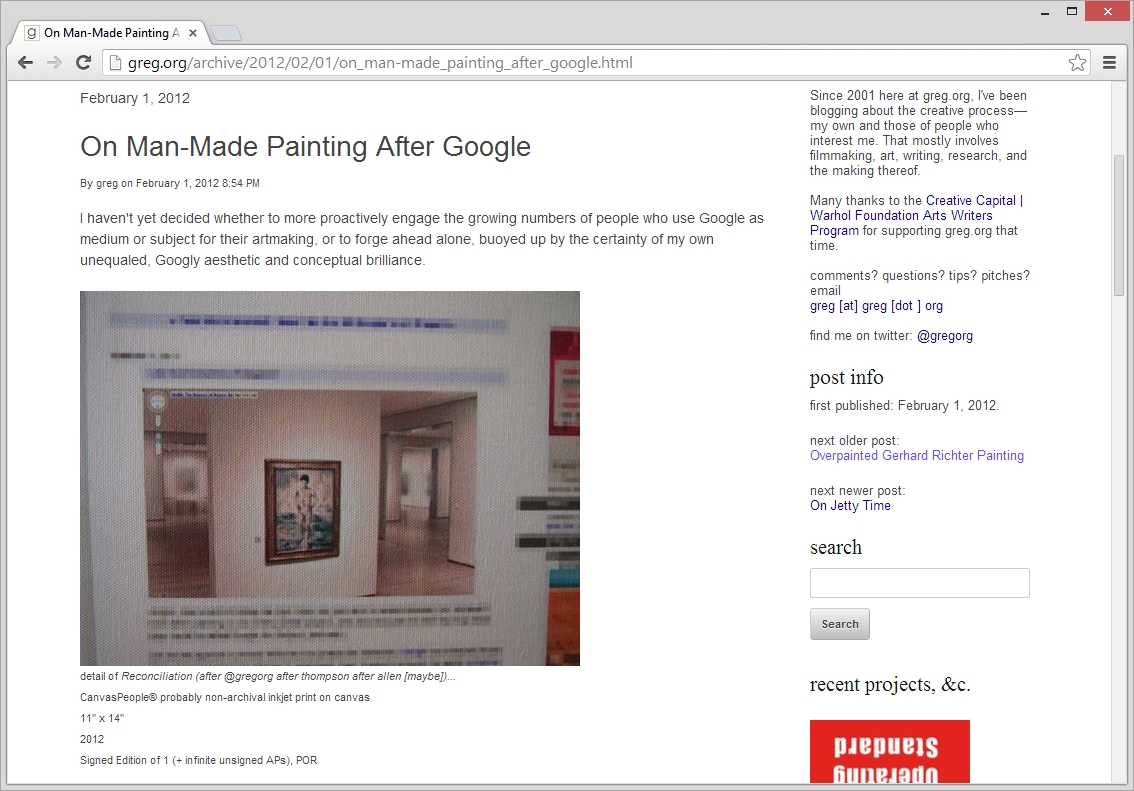1134x791 pixels.
Task: Open the @gregorg twitter link
Action: 945,336
